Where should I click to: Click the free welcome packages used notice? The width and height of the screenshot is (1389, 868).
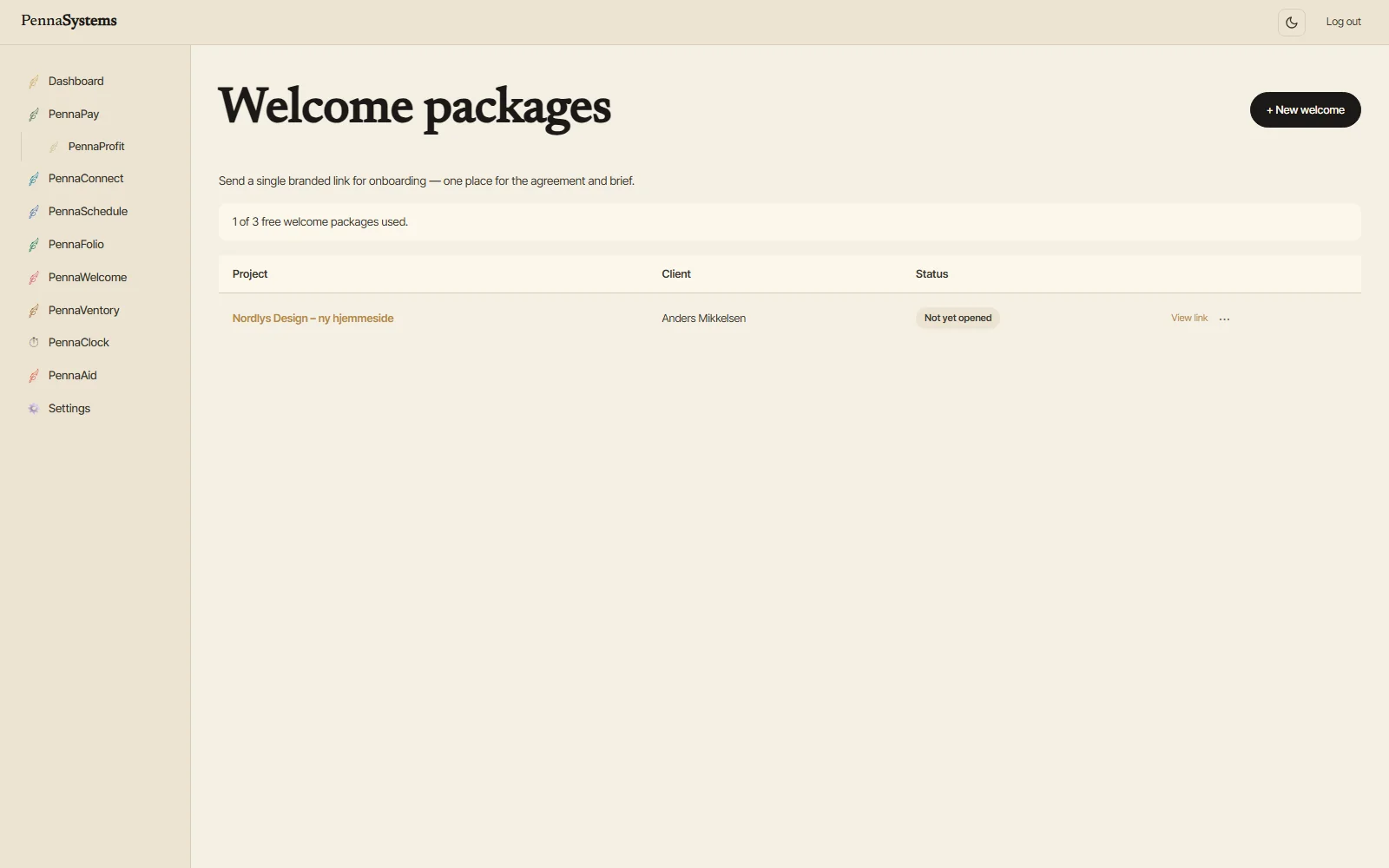pos(789,222)
